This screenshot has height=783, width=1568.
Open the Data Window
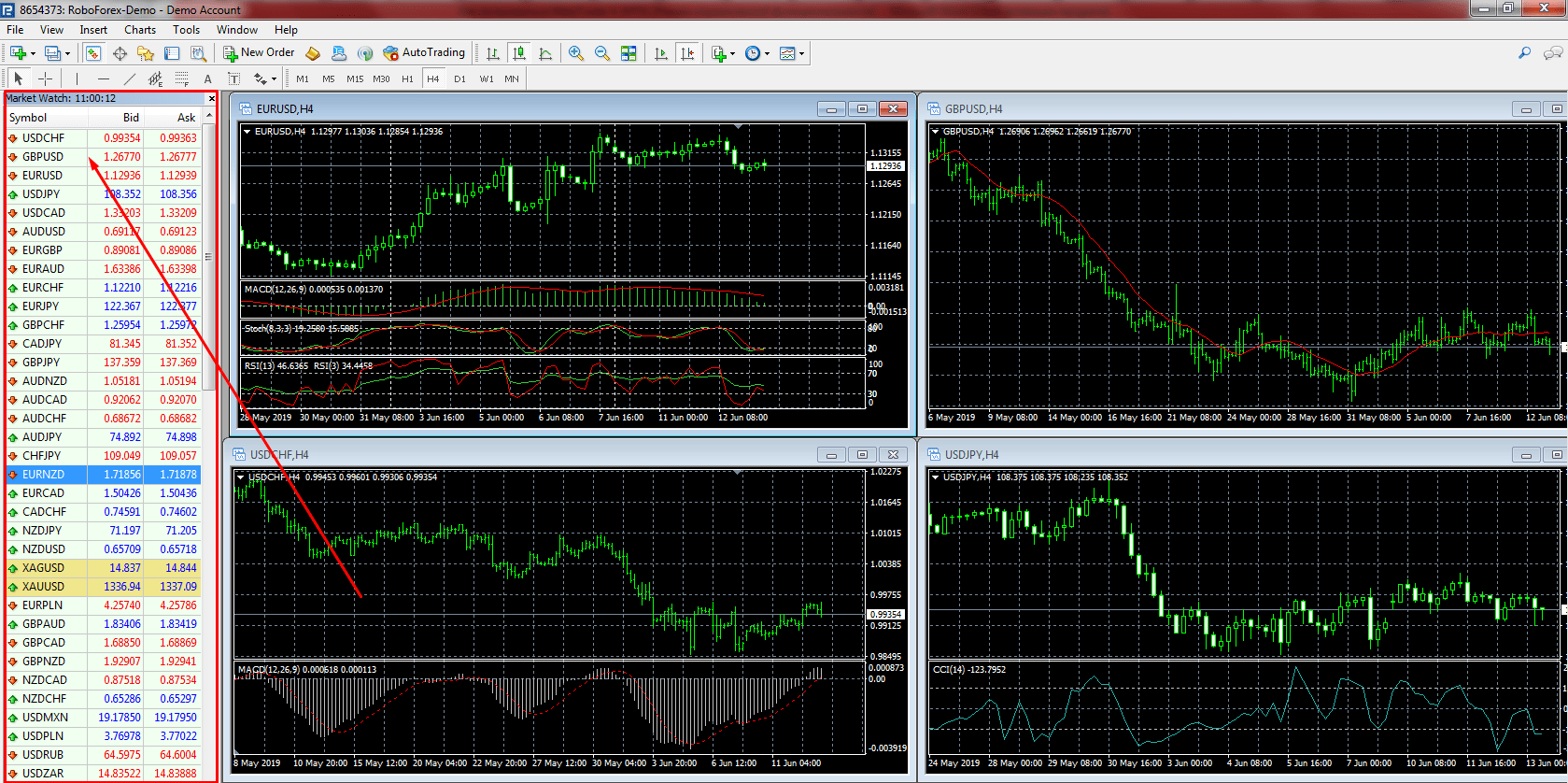[x=120, y=53]
